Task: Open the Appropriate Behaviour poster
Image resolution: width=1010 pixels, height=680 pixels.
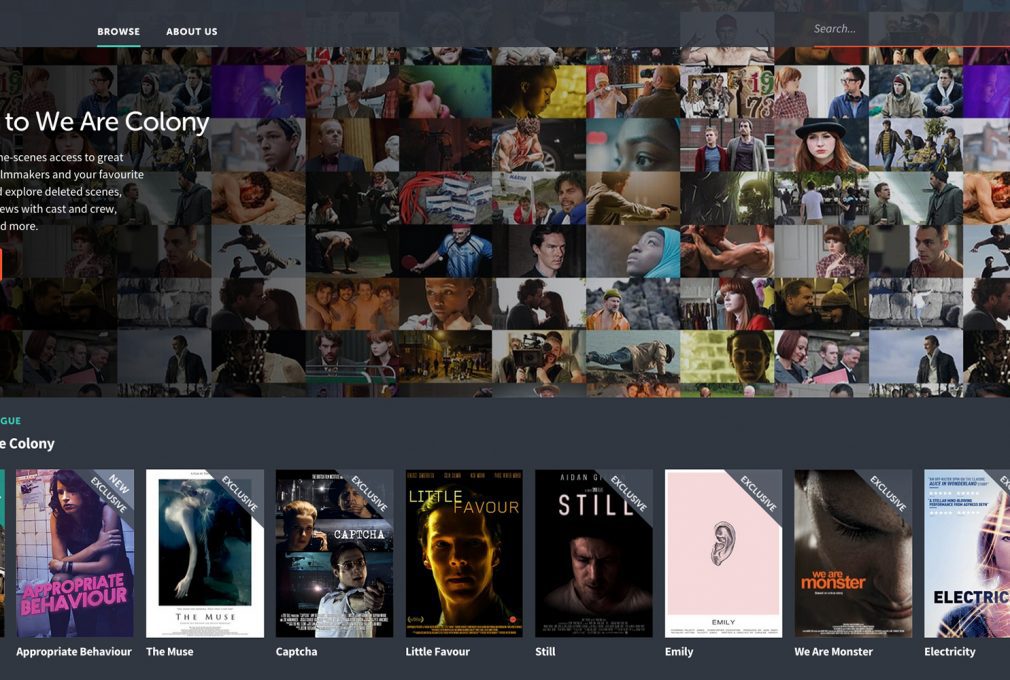Action: point(75,553)
